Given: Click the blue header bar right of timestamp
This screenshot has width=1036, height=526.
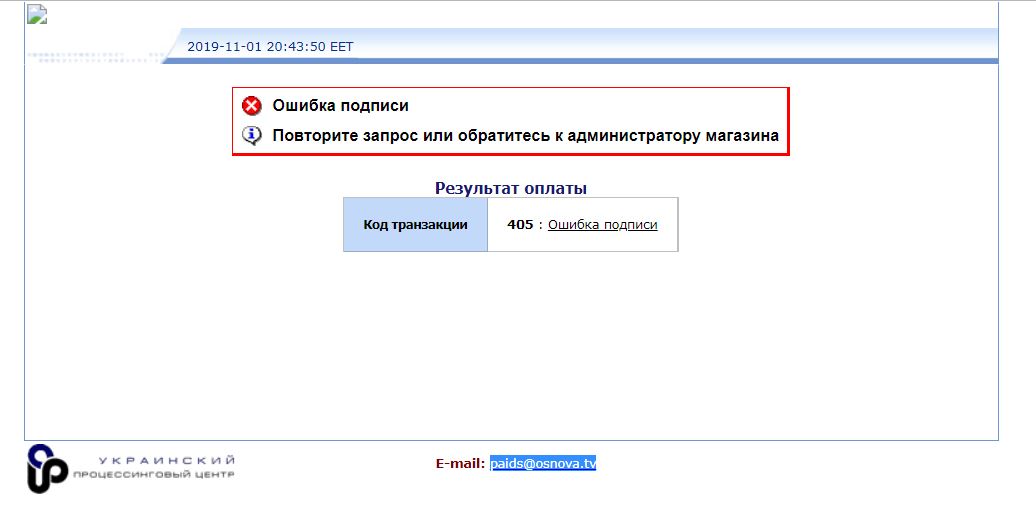Looking at the screenshot, I should pyautogui.click(x=680, y=46).
